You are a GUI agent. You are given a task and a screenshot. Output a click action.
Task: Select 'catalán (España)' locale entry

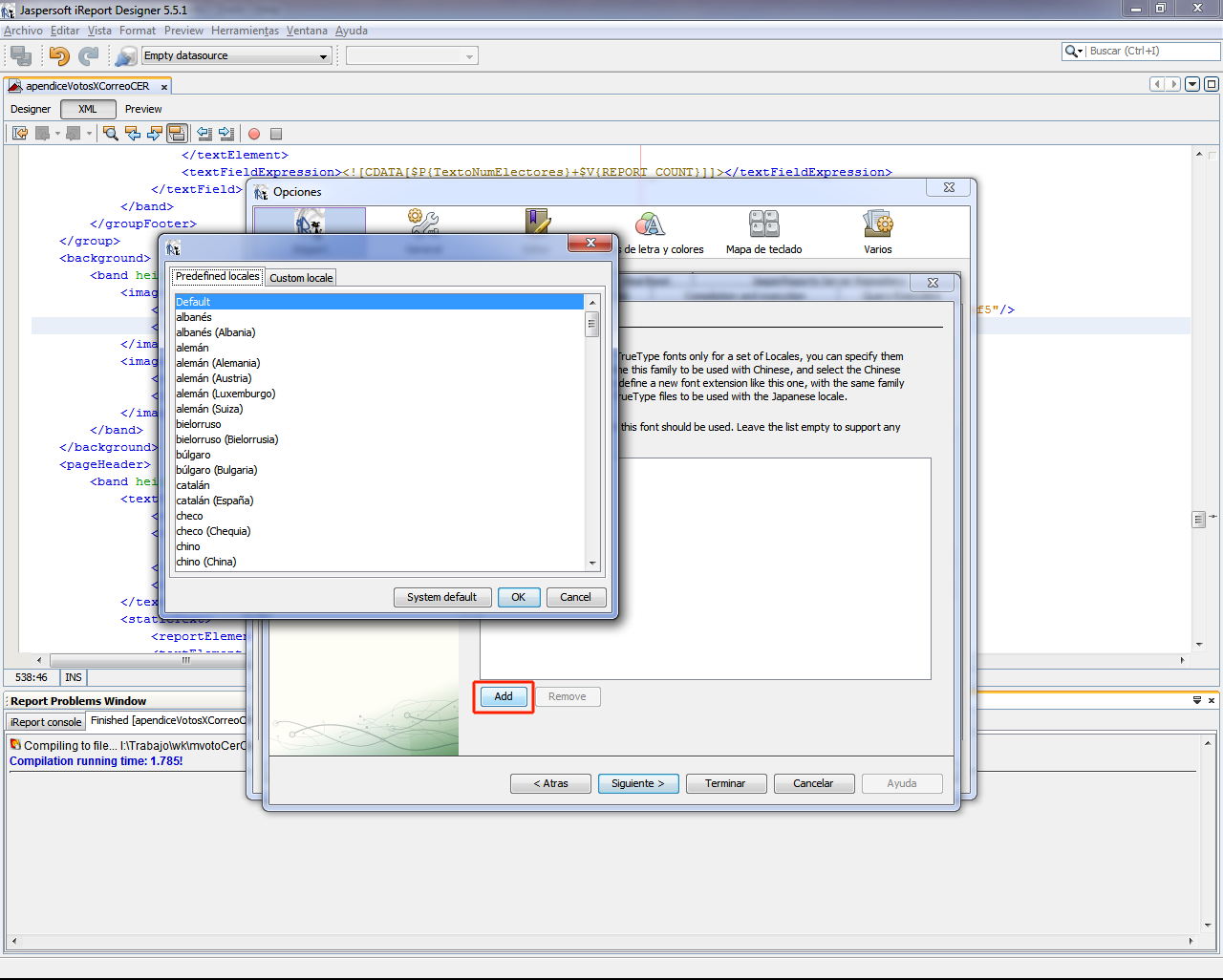pos(378,501)
